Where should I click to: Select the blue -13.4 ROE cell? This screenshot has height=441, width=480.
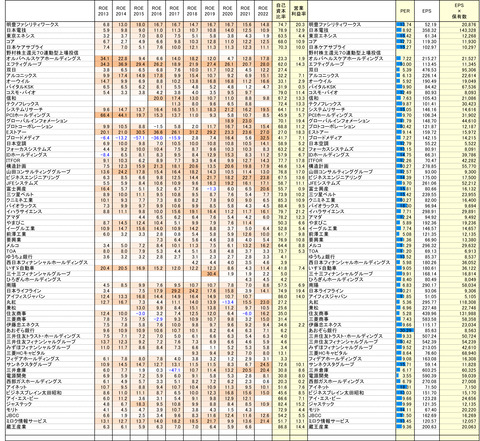coord(227,302)
